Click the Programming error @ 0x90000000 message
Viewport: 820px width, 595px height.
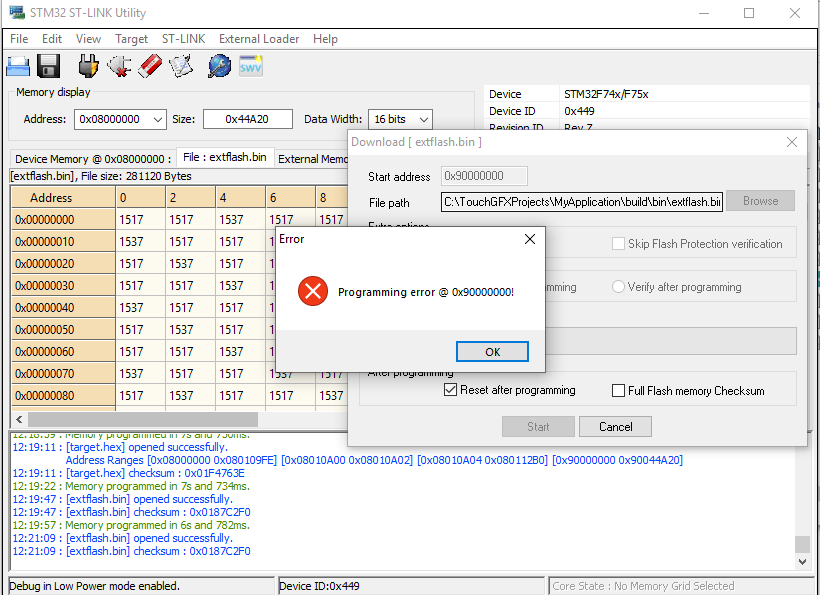point(426,292)
